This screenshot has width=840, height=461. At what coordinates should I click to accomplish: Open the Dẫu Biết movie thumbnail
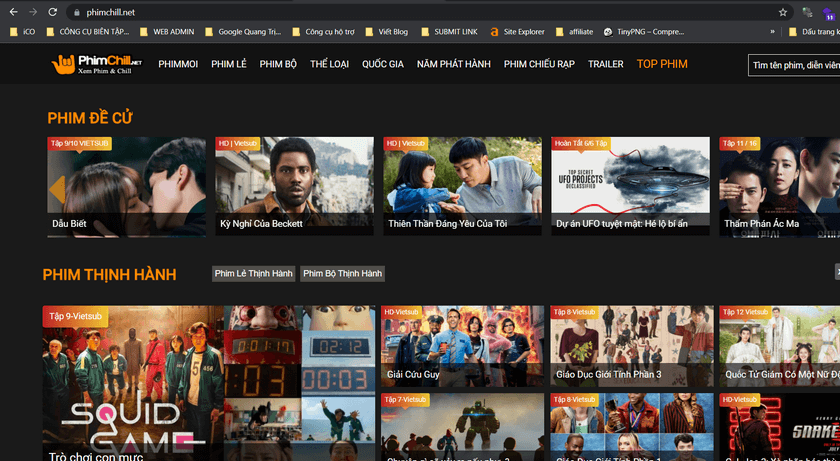(126, 186)
